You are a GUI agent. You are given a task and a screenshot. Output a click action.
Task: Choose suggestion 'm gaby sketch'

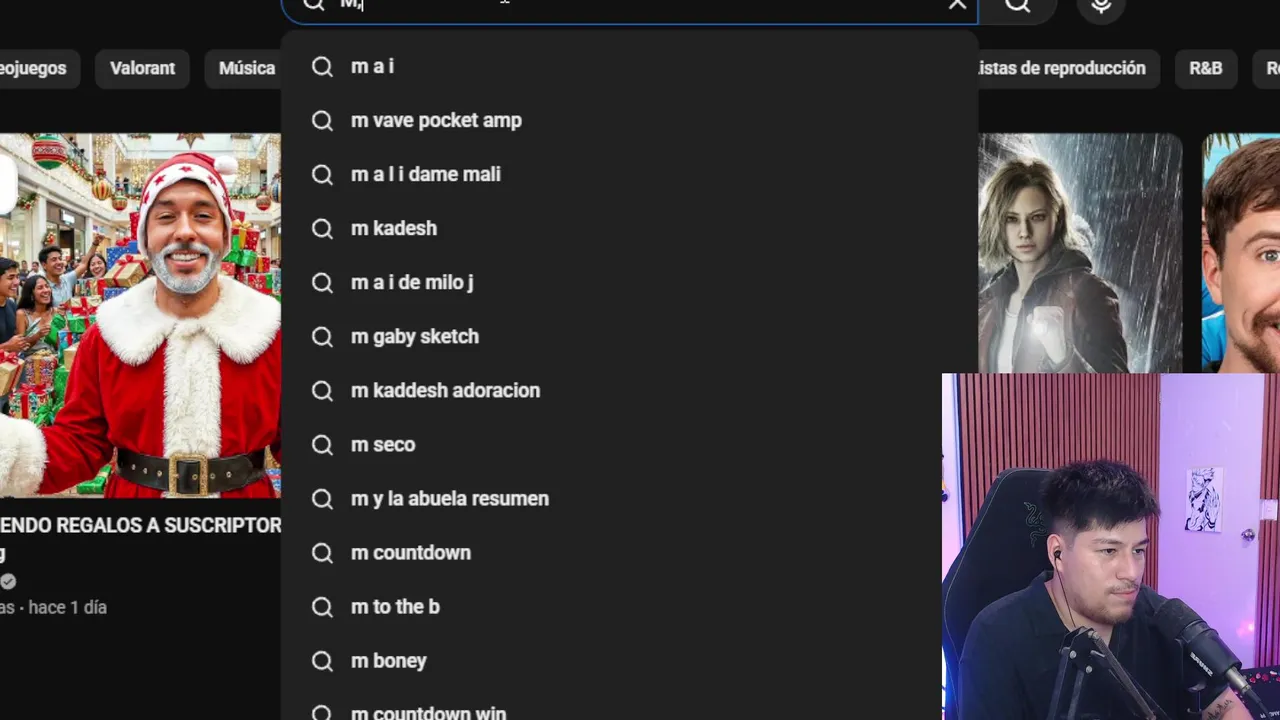click(x=630, y=336)
